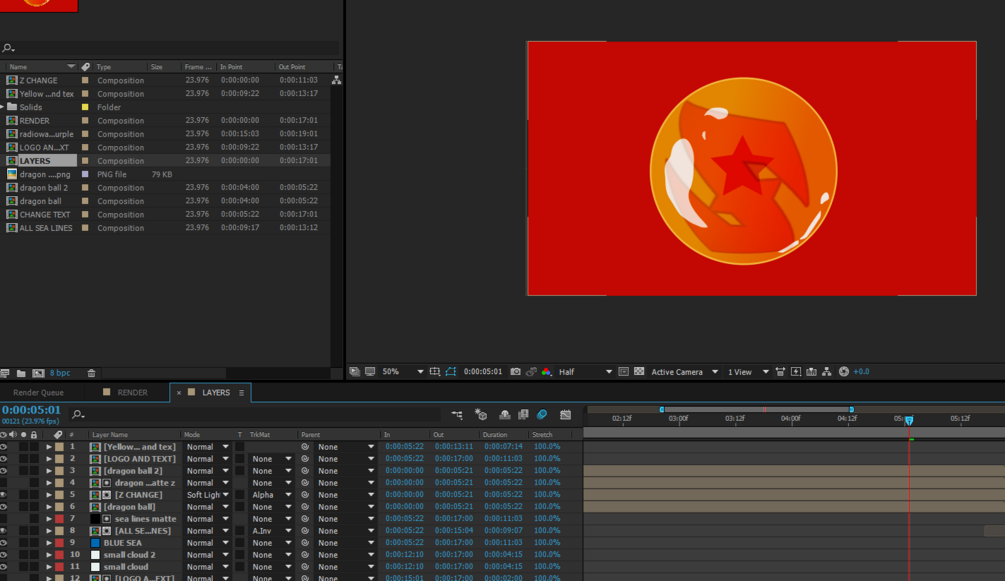1005x581 pixels.
Task: Click the Fast Previews icon
Action: [795, 372]
